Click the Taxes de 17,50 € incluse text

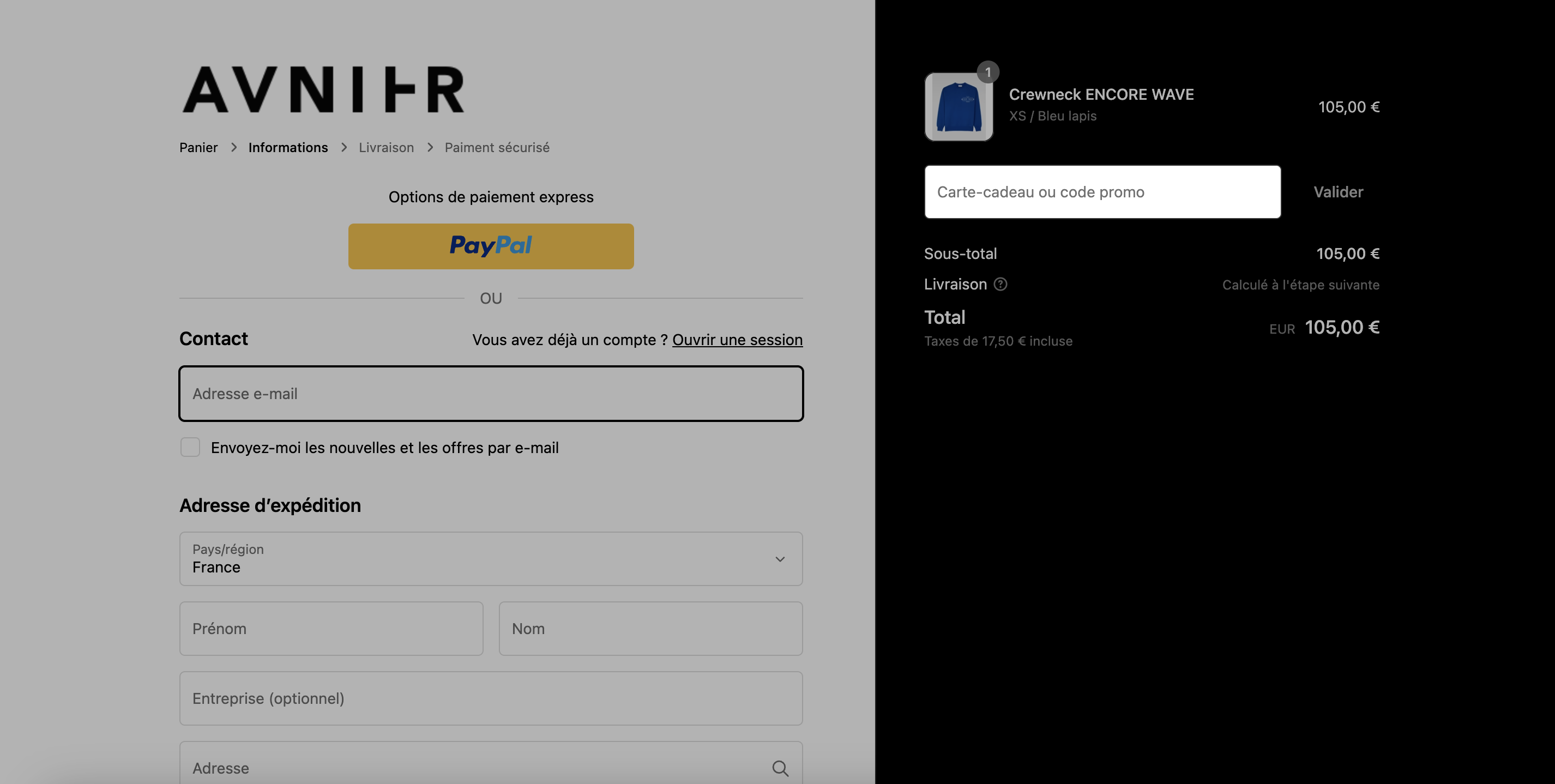[x=998, y=341]
